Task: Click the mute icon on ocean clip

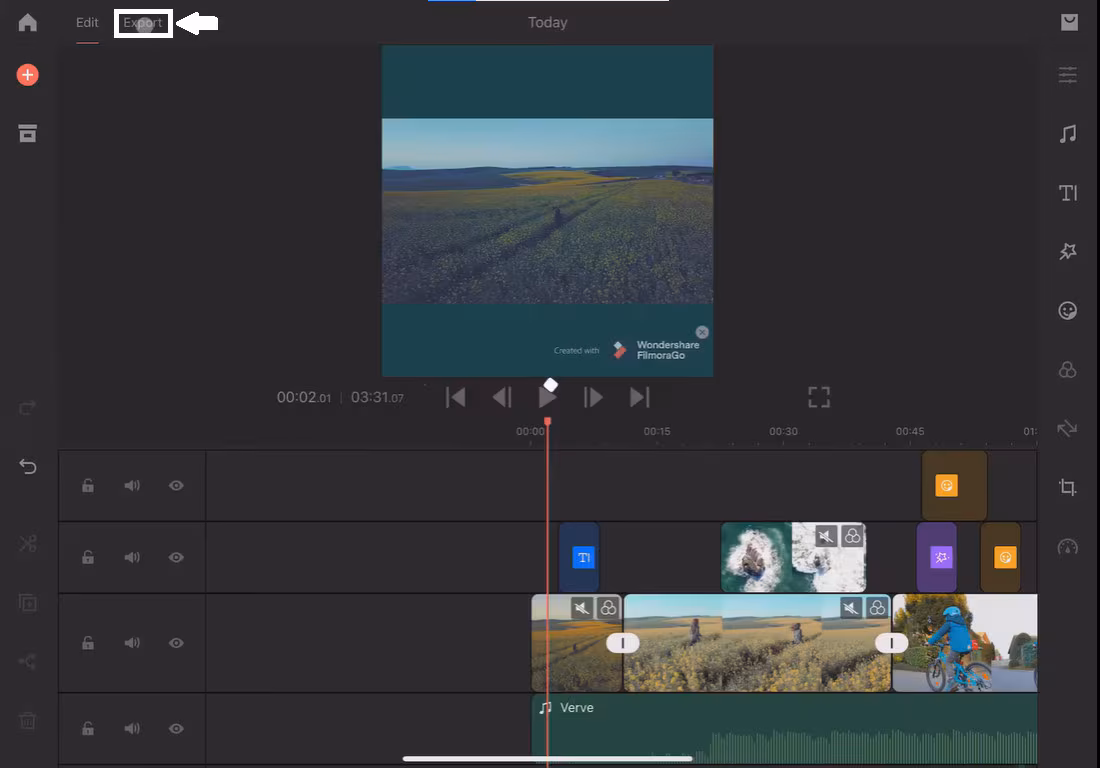Action: tap(826, 537)
